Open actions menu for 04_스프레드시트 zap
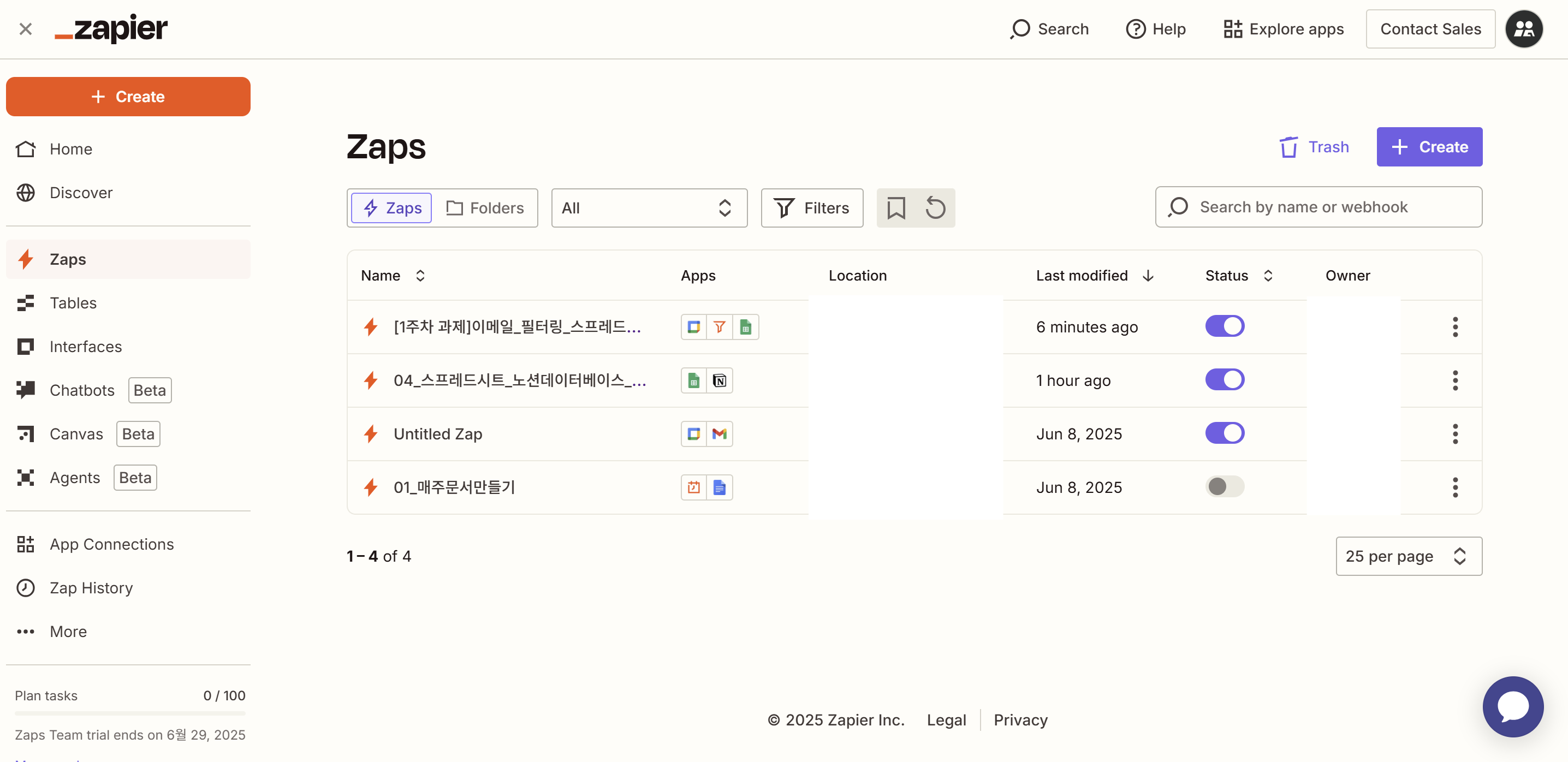 [x=1455, y=380]
